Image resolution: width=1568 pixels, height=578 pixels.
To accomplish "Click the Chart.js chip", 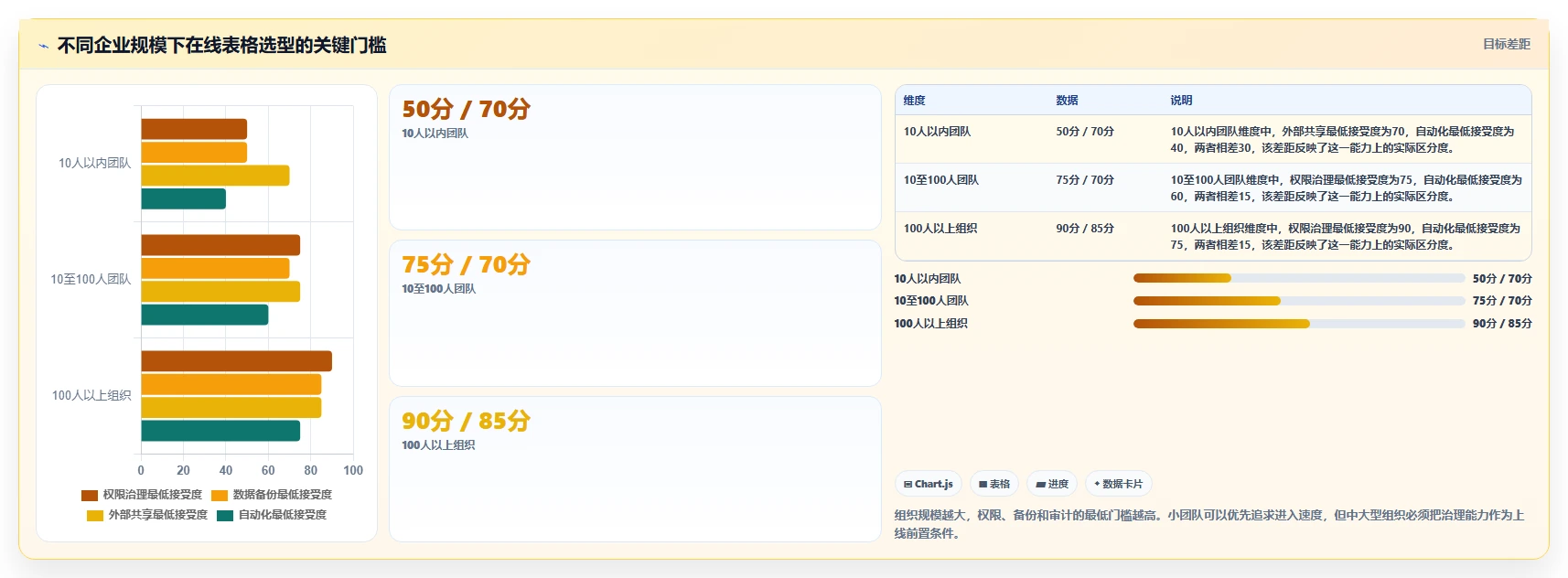I will [928, 484].
